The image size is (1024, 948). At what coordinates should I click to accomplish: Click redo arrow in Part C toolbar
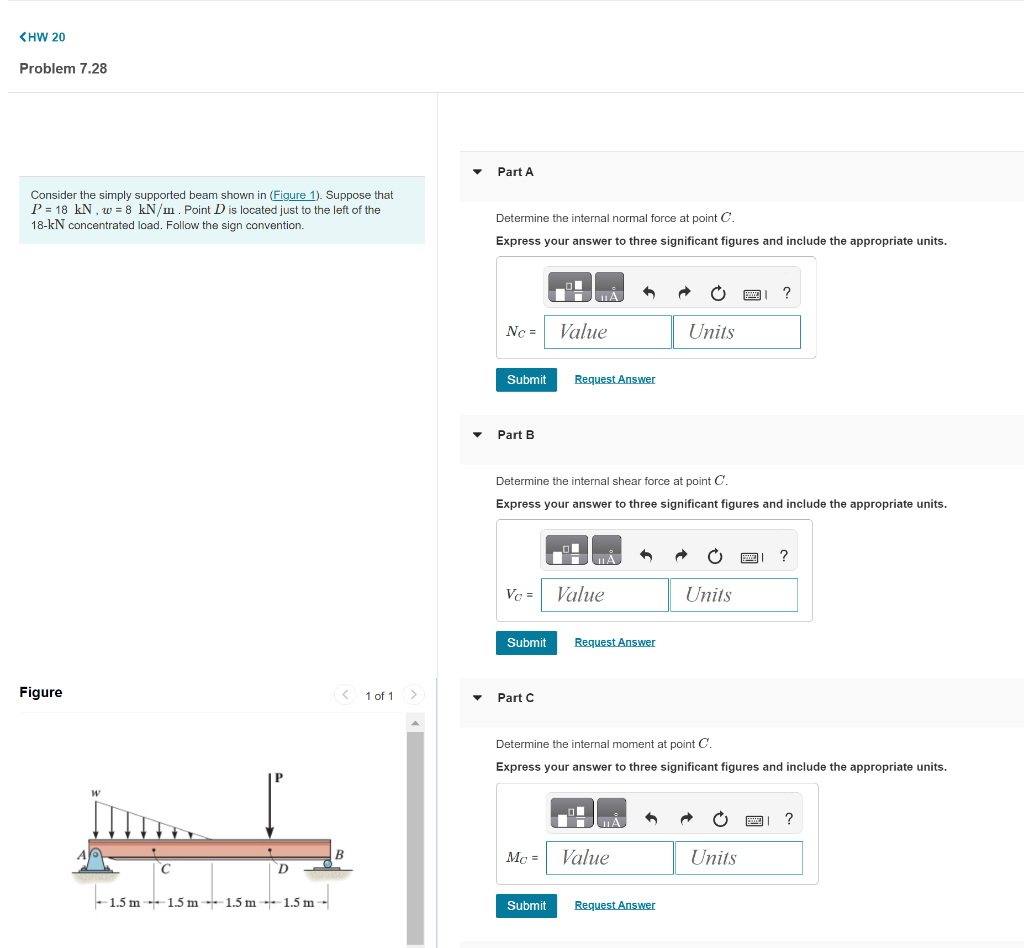click(x=686, y=819)
